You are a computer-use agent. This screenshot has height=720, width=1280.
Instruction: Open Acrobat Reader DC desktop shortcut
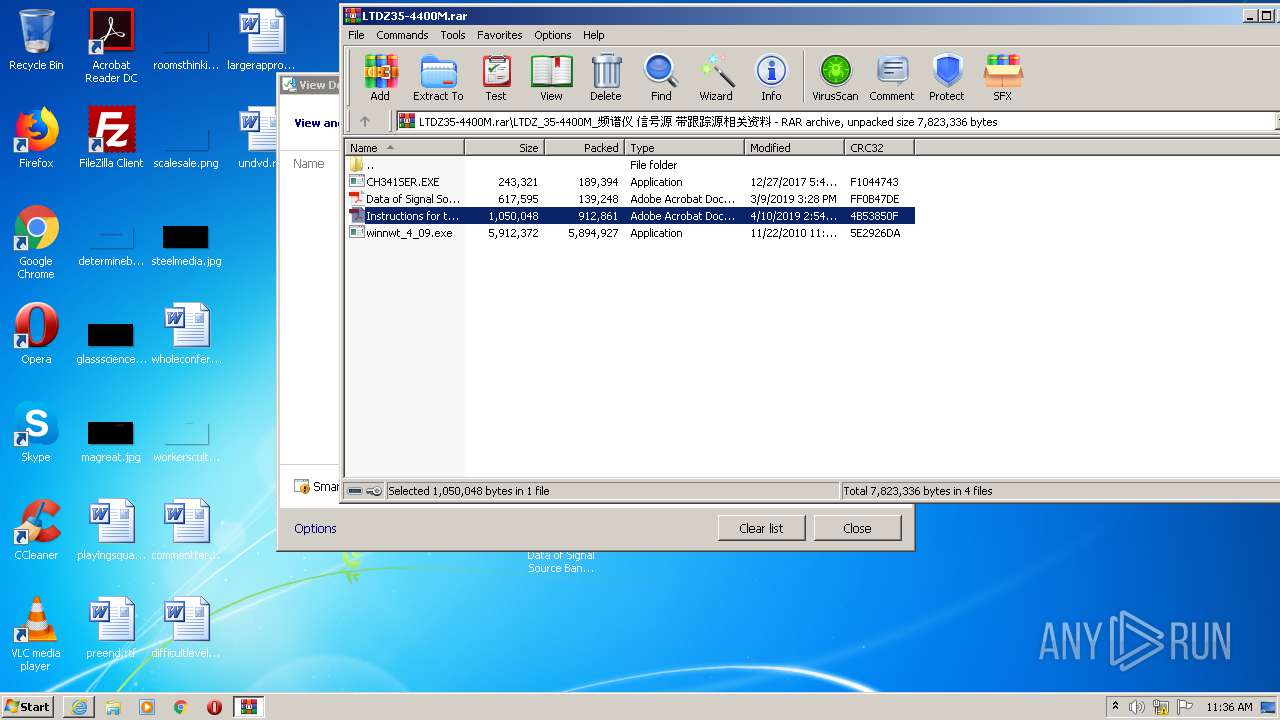point(111,46)
